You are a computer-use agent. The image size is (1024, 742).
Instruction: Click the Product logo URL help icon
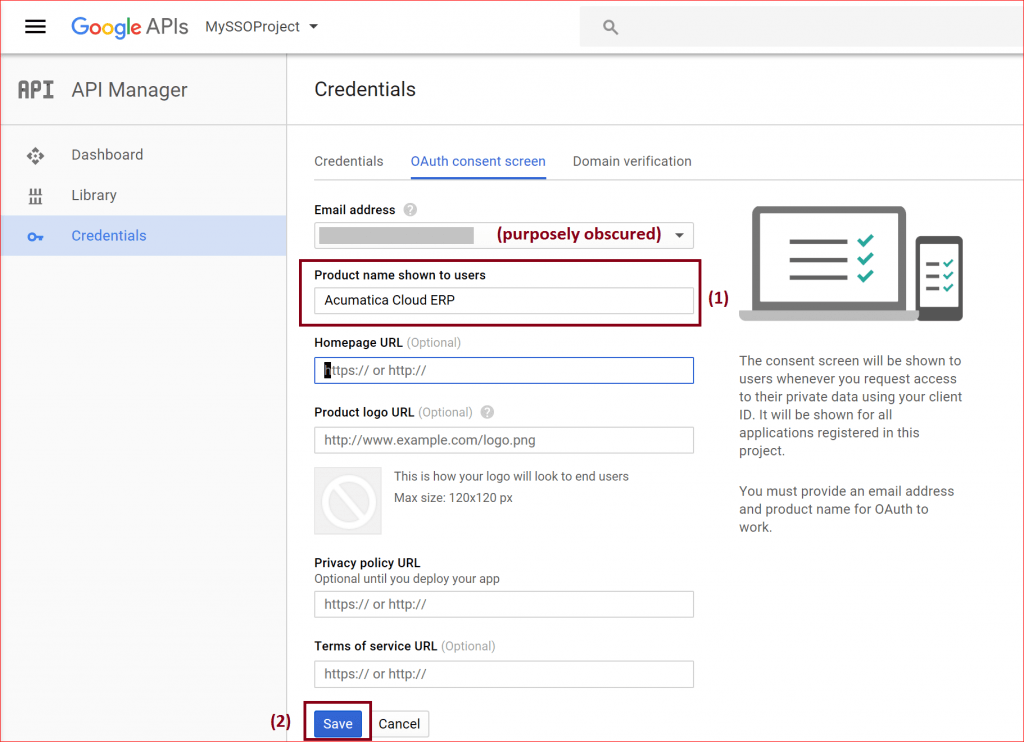(x=487, y=412)
